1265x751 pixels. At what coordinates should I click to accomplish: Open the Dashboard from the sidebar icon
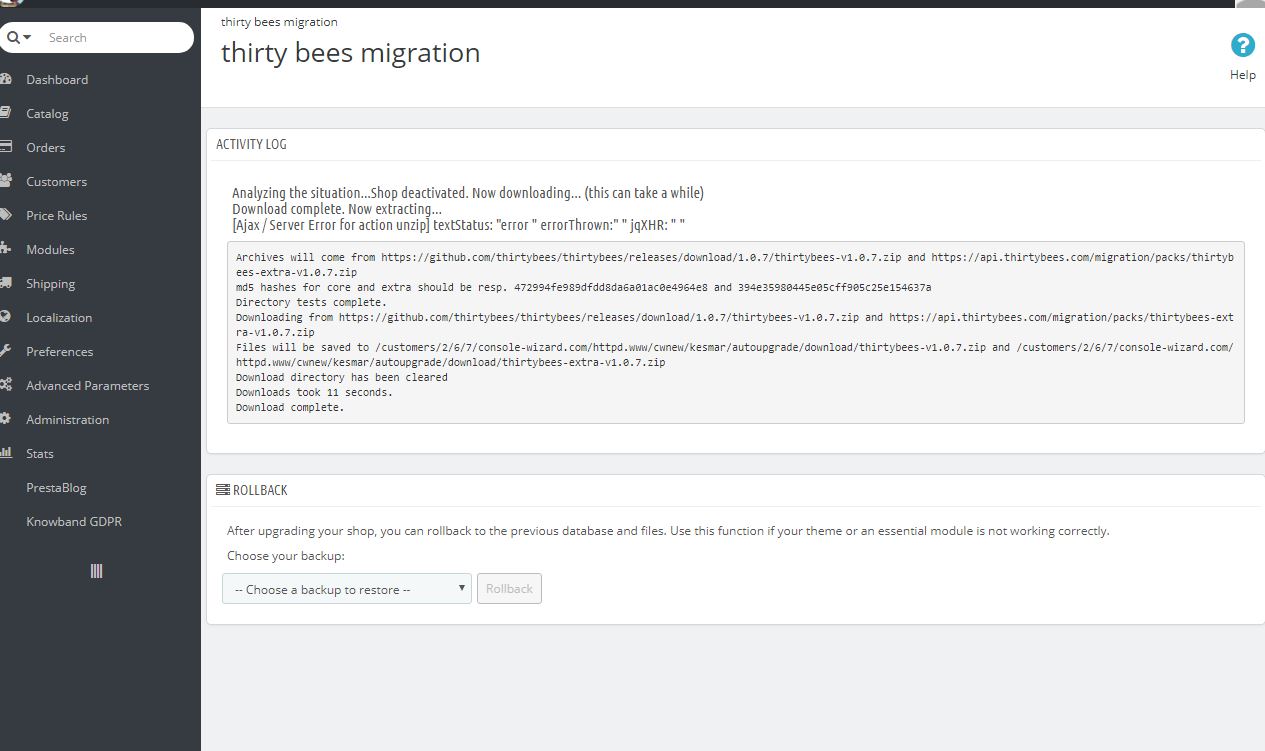pyautogui.click(x=8, y=79)
